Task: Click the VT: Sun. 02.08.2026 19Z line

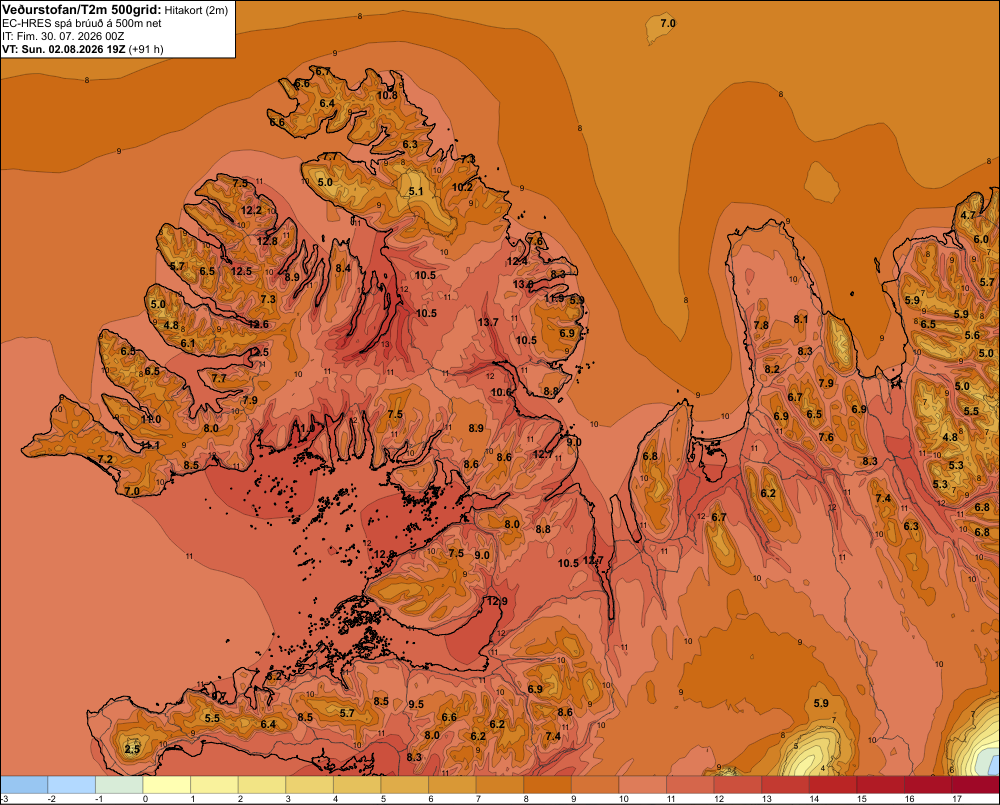Action: [82, 49]
